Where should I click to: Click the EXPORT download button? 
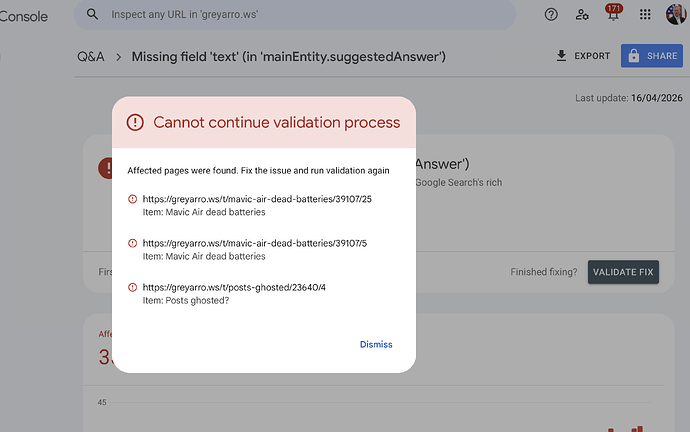click(583, 56)
